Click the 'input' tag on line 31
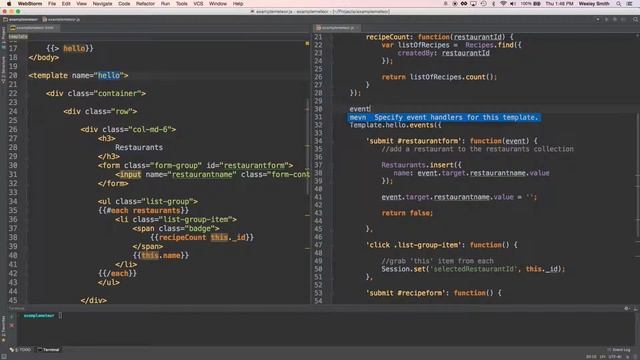 [x=130, y=175]
